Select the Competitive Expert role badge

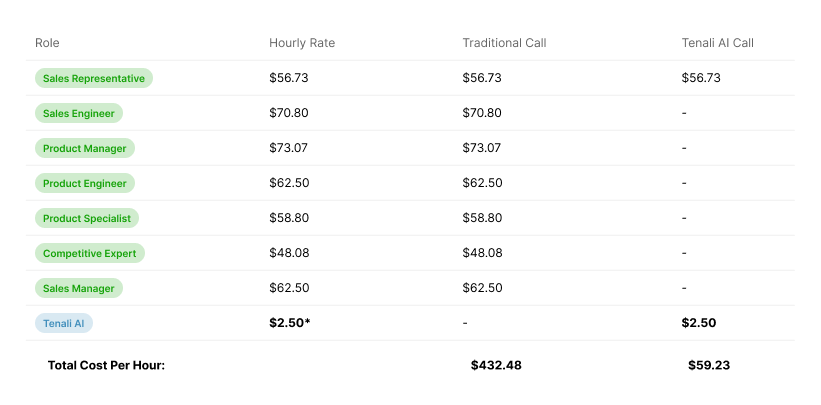coord(89,253)
